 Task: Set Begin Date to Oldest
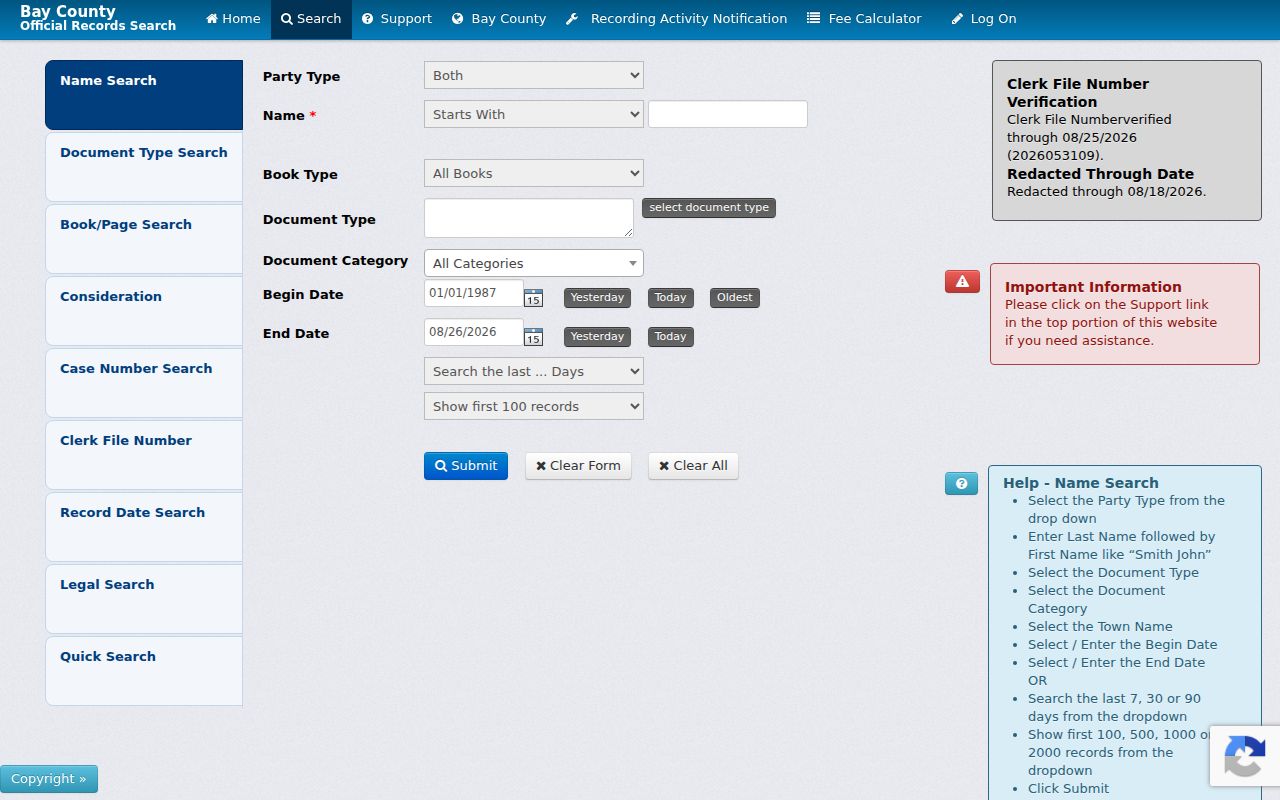point(734,298)
